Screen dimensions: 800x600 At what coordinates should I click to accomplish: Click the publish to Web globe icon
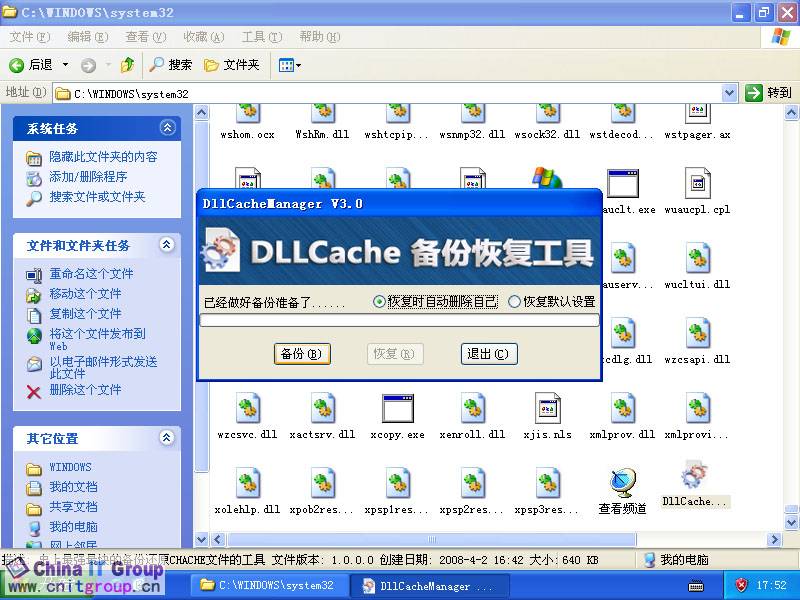pos(34,336)
